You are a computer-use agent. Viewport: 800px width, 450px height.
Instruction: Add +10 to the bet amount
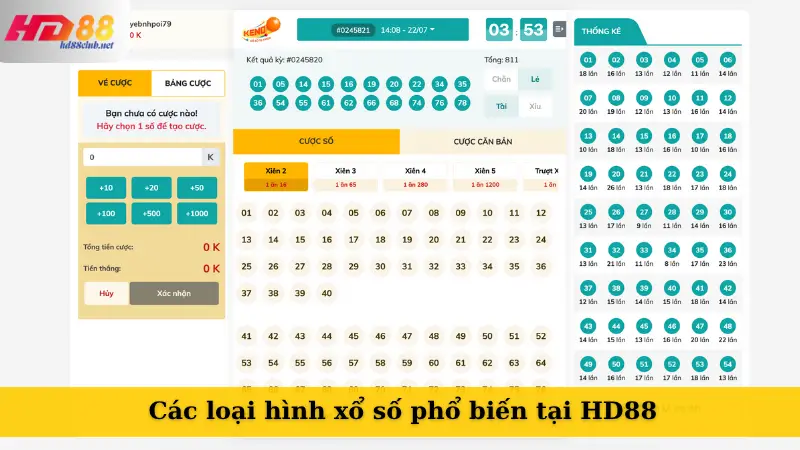point(106,188)
